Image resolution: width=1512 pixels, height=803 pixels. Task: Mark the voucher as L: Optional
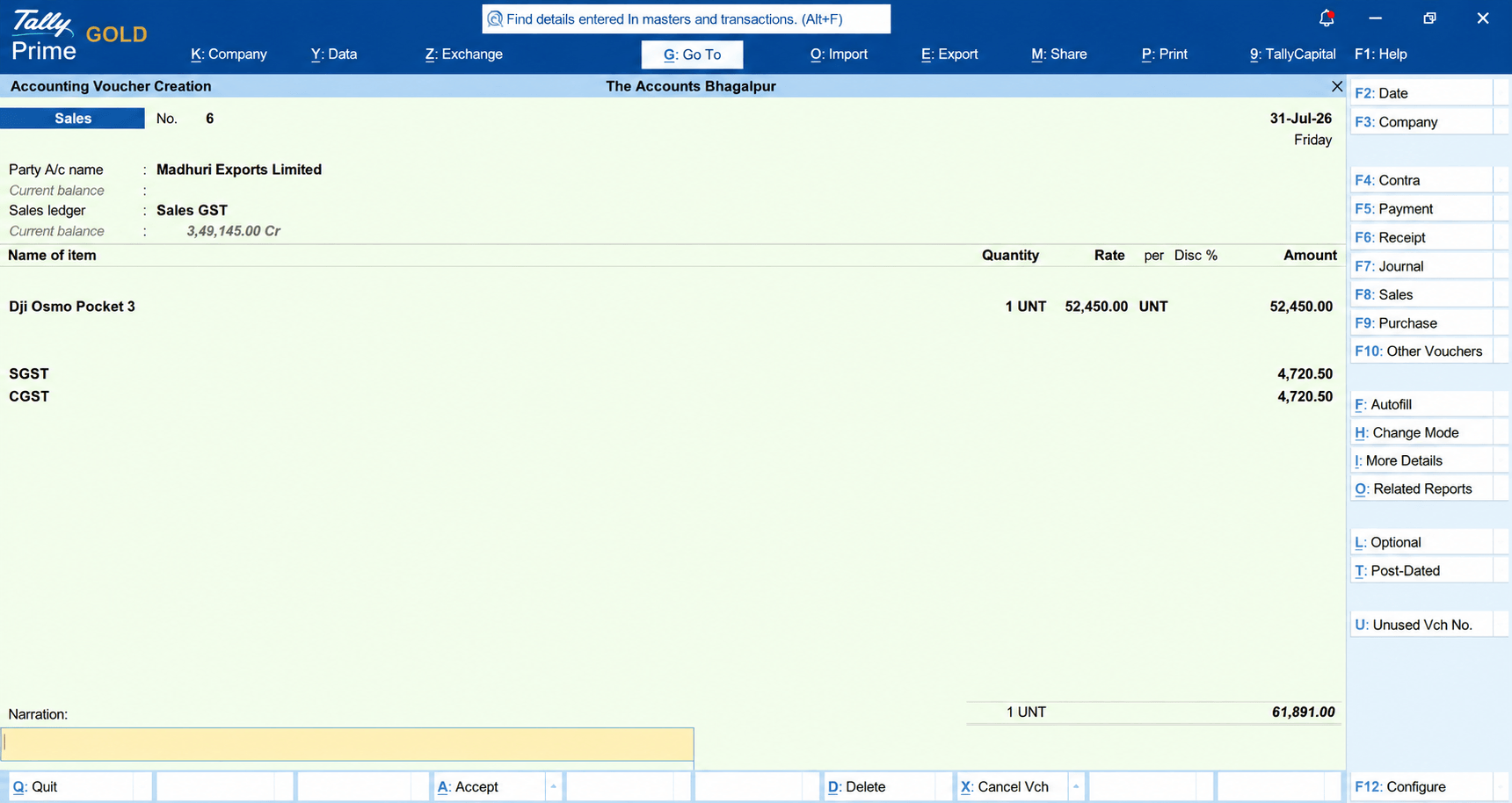pos(1421,542)
